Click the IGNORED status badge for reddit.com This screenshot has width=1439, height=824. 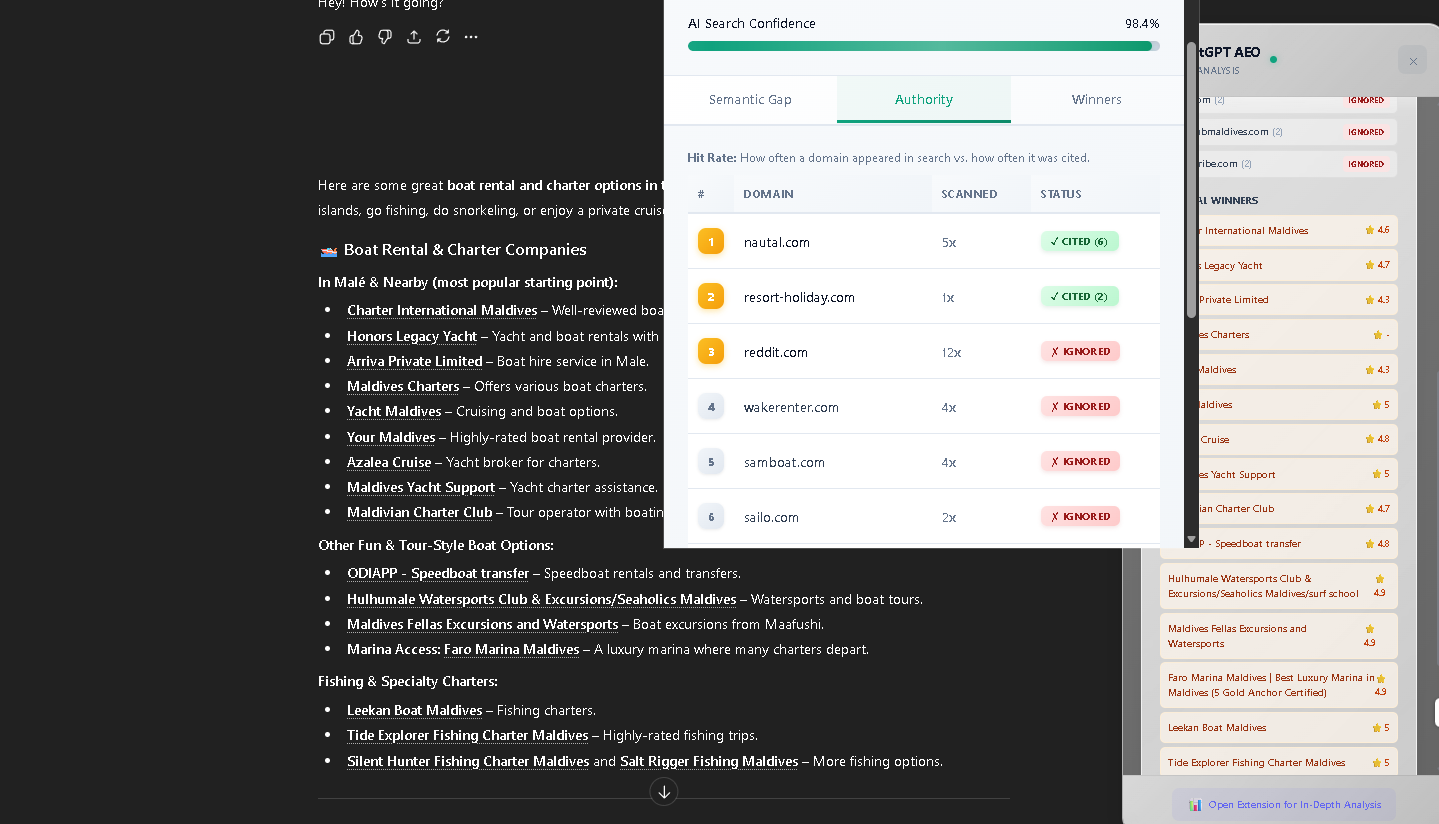[x=1080, y=352]
